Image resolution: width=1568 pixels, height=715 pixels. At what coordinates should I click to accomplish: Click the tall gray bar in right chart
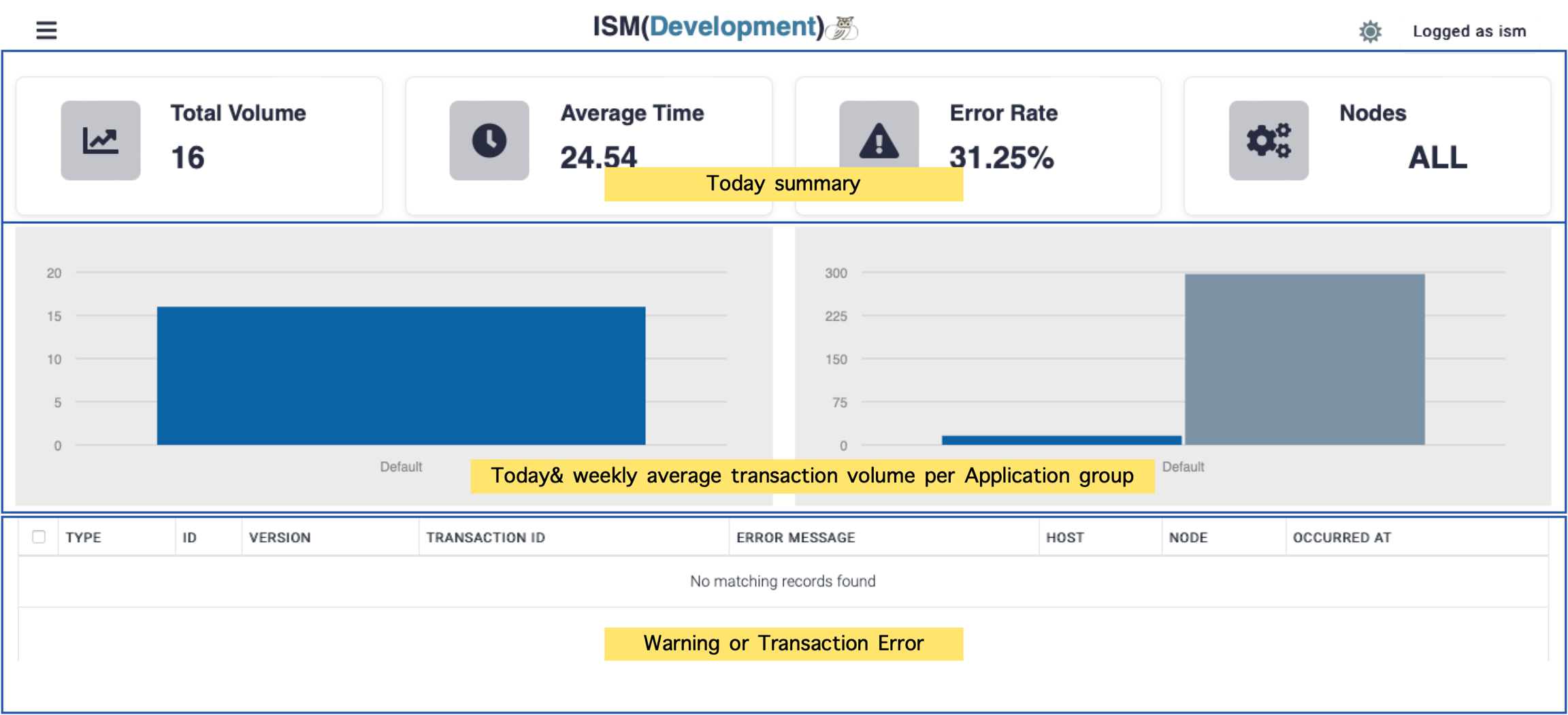(x=1304, y=359)
